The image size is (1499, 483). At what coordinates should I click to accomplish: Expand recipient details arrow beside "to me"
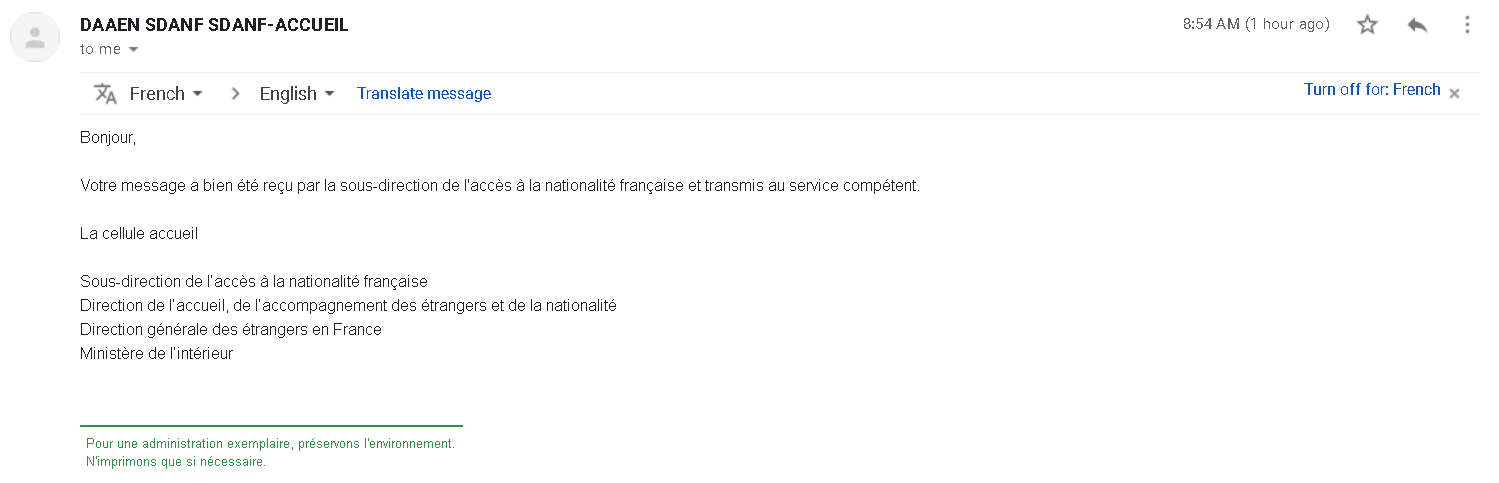click(134, 49)
